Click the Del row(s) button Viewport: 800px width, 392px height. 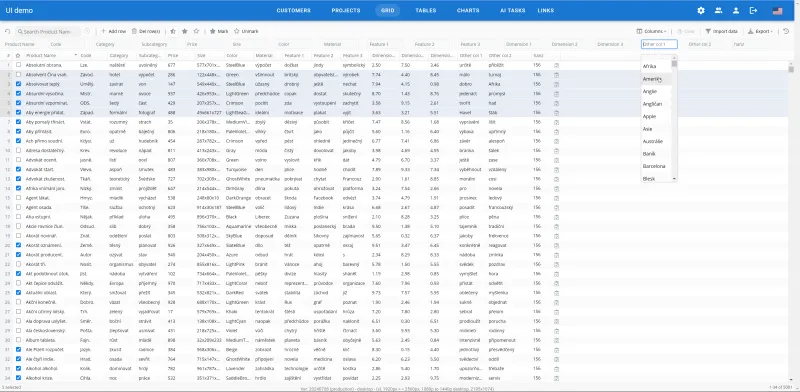click(x=146, y=31)
